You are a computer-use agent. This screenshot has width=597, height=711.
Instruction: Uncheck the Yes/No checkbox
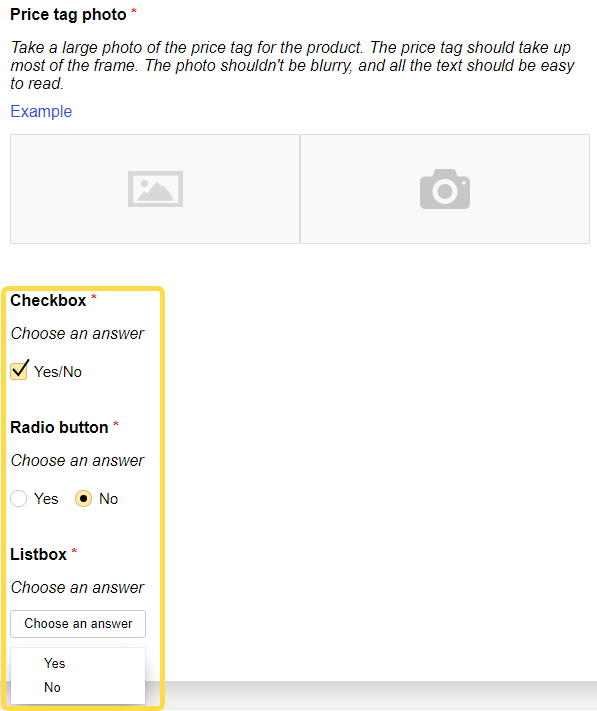click(19, 370)
